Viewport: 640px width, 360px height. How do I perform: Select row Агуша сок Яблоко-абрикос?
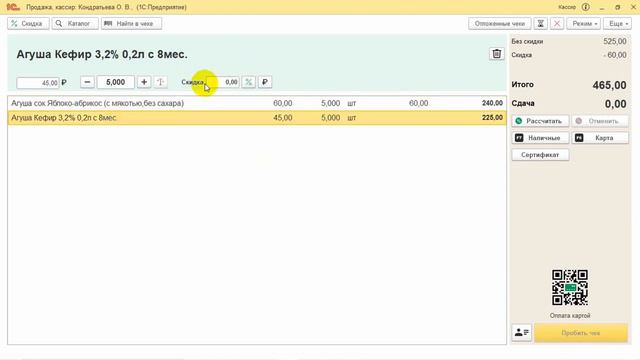coord(257,103)
